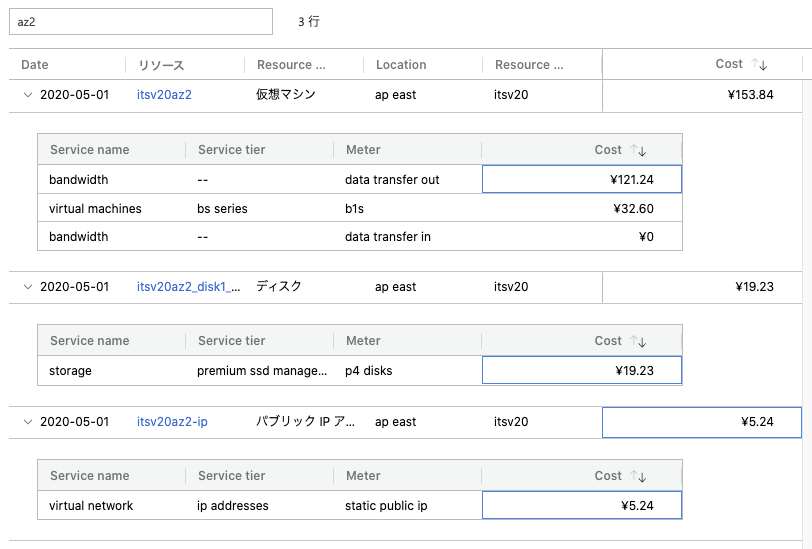The height and width of the screenshot is (549, 812).
Task: Click the Meter header in storage sub-table
Action: [x=363, y=341]
